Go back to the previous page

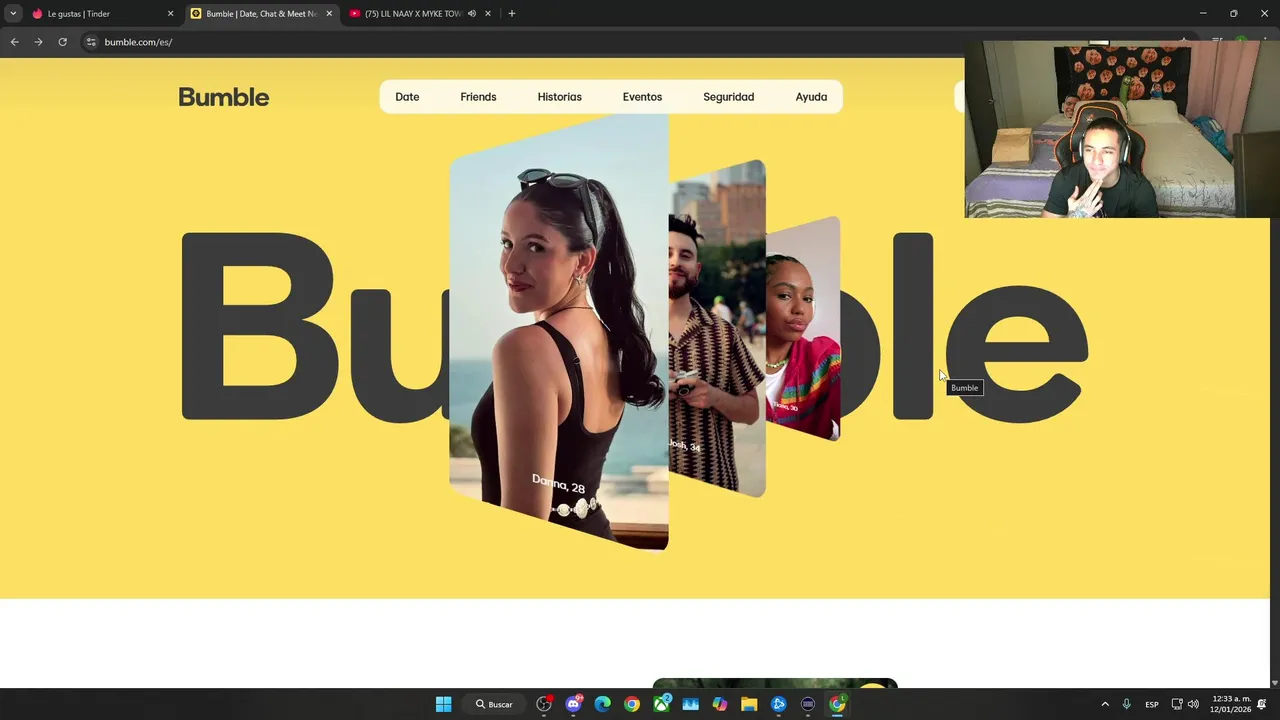[14, 42]
